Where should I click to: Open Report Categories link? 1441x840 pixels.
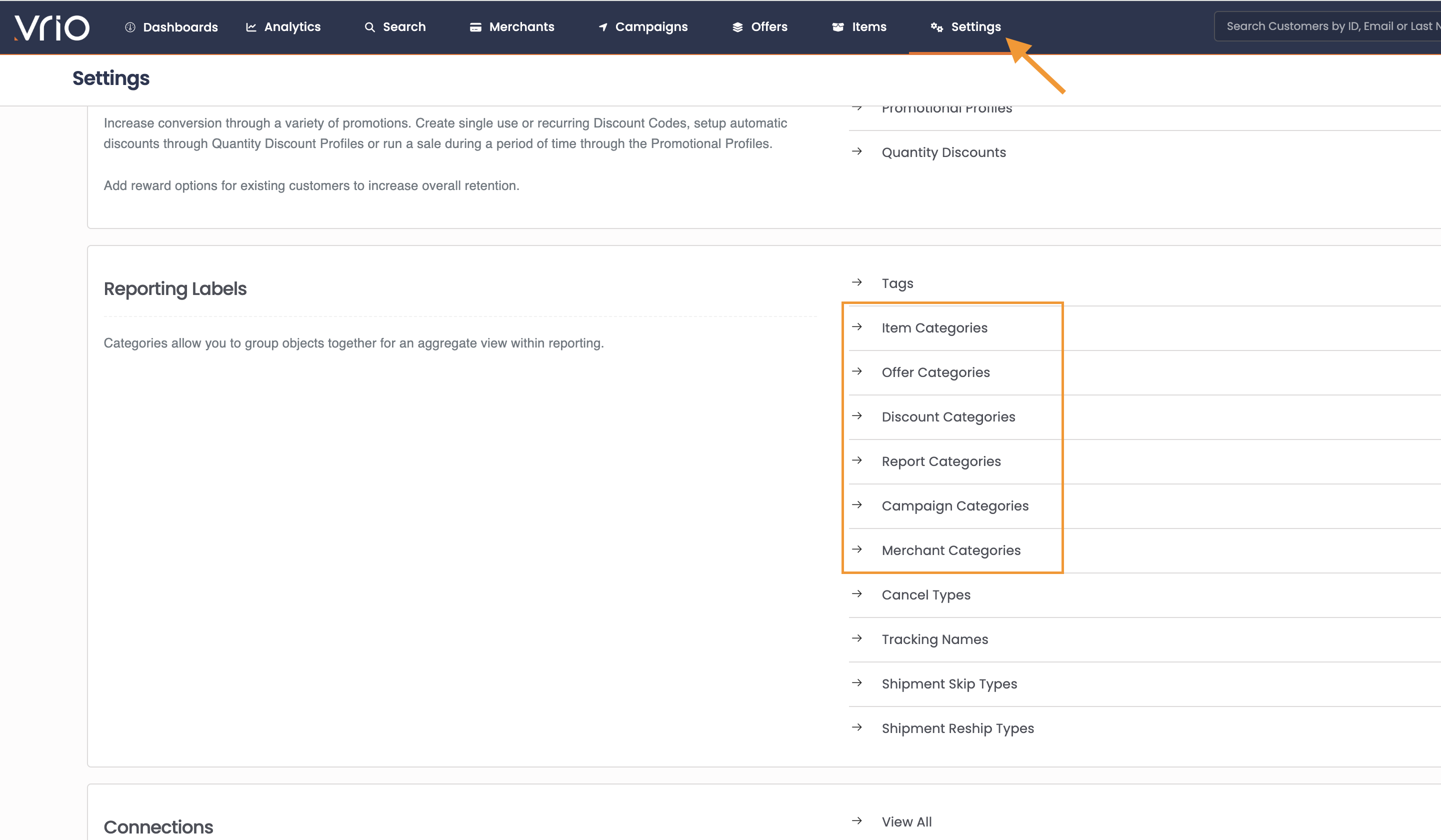point(941,462)
